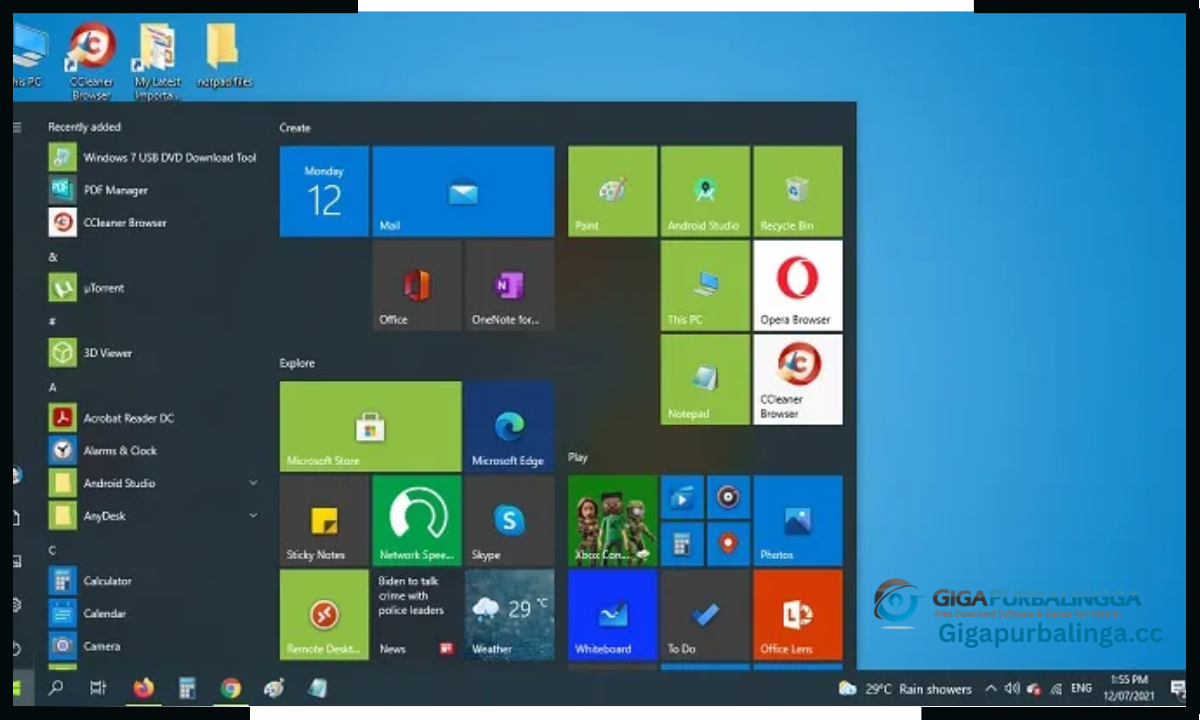Select the Create tile group heading
The width and height of the screenshot is (1200, 720).
pos(295,128)
